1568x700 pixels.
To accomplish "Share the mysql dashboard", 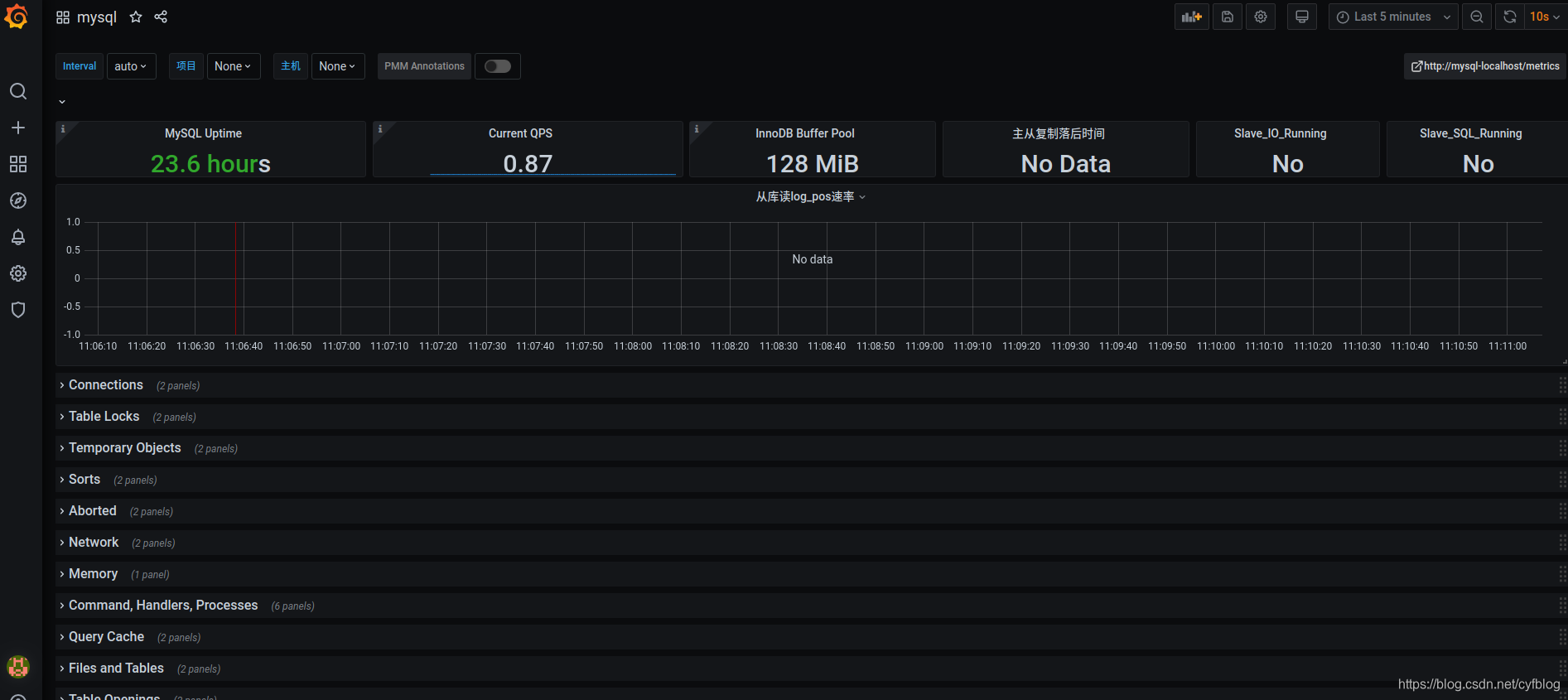I will point(161,17).
